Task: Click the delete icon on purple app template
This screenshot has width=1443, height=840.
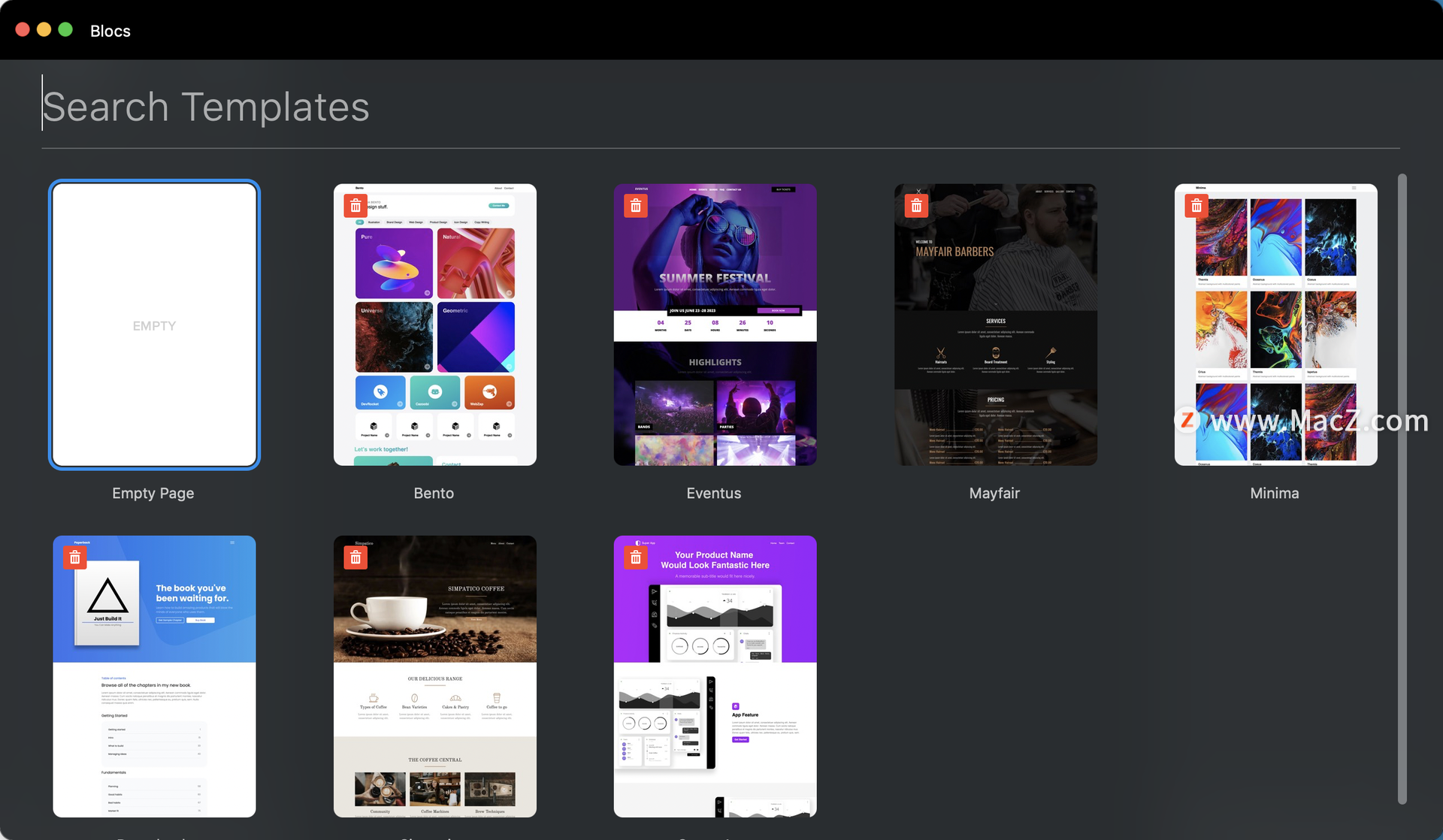Action: tap(637, 557)
